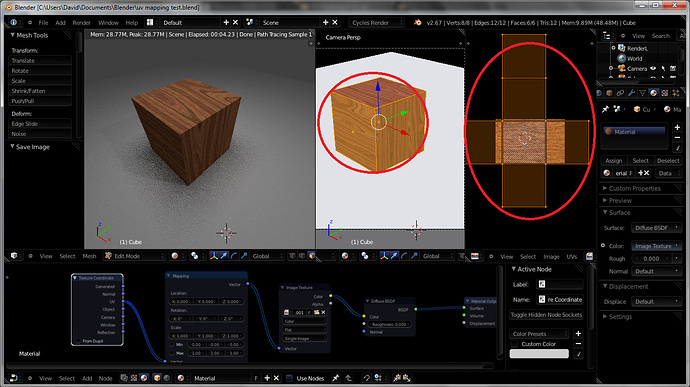The height and width of the screenshot is (387, 690).
Task: Click the pivot point icon in left viewport header
Action: tap(194, 256)
